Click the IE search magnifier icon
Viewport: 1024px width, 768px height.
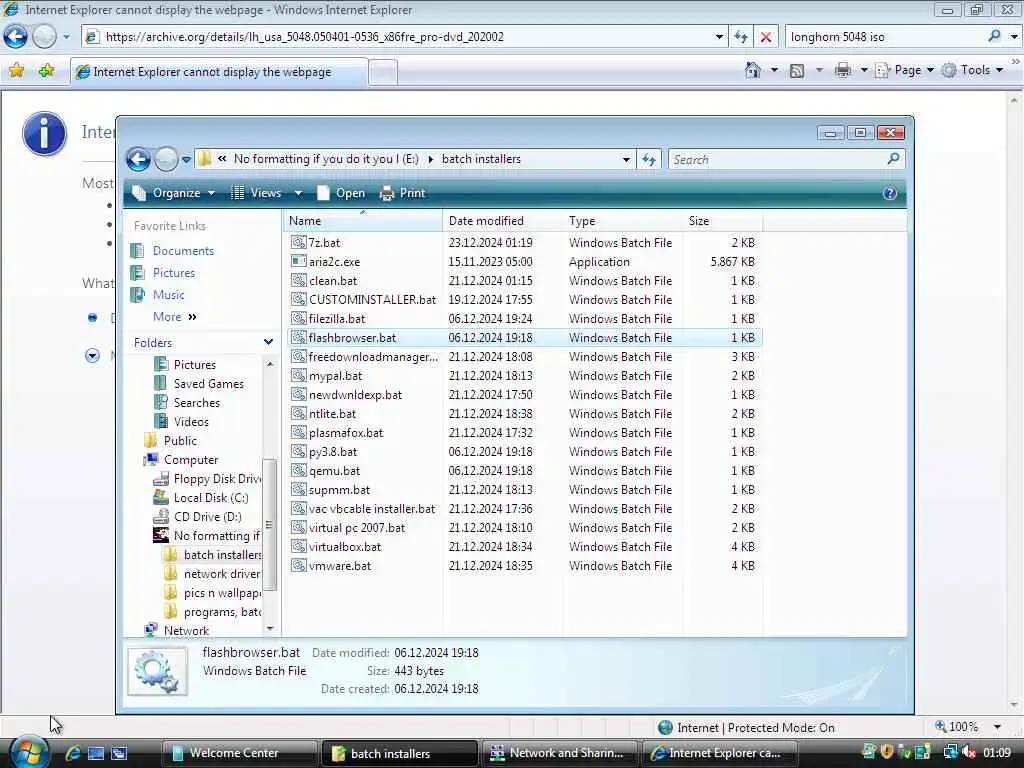pos(994,36)
